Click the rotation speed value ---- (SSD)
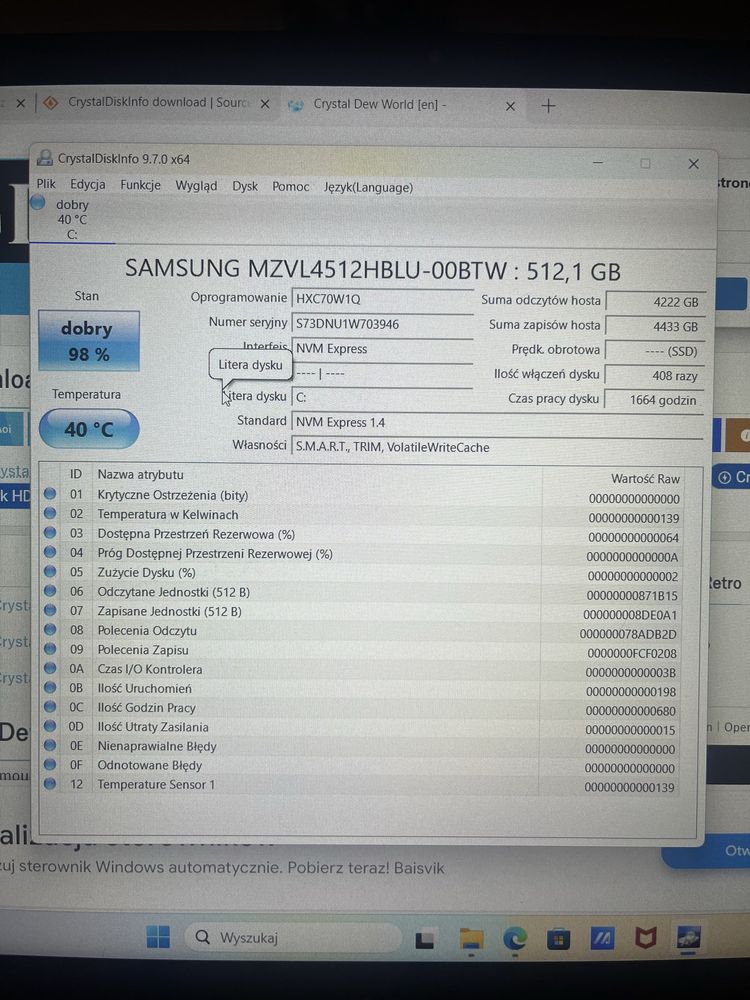 (x=654, y=351)
